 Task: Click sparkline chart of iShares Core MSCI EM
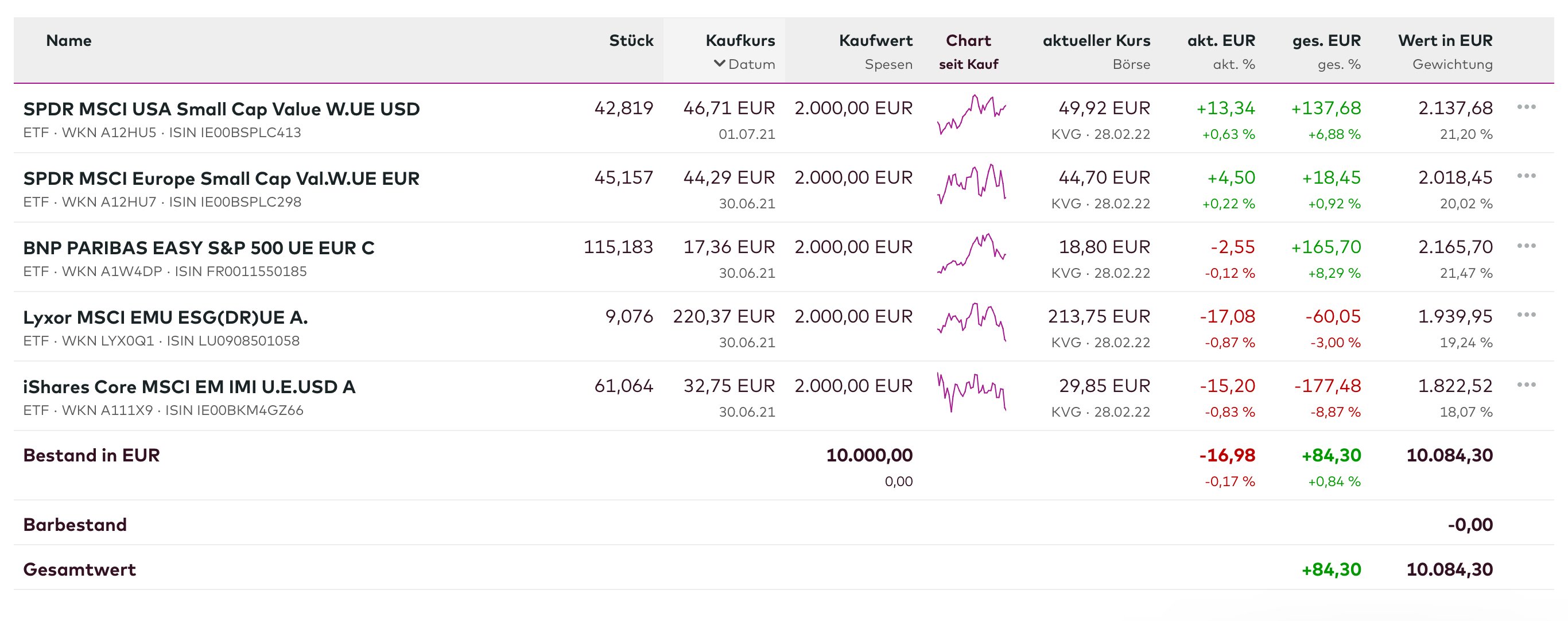972,392
